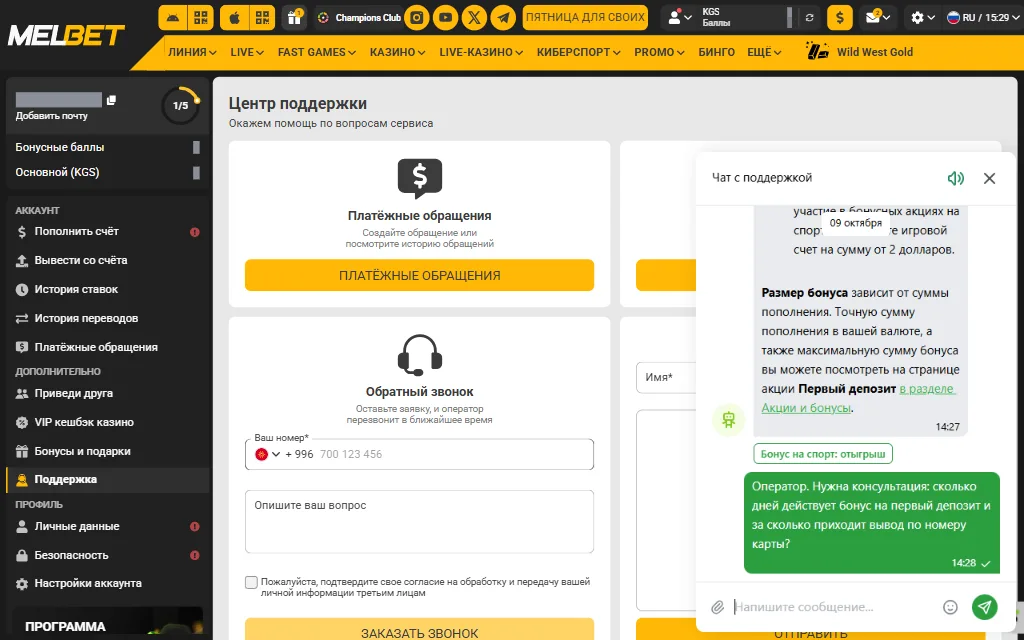Expand the КИБЕРСПОРТ menu
The height and width of the screenshot is (640, 1024).
(579, 52)
